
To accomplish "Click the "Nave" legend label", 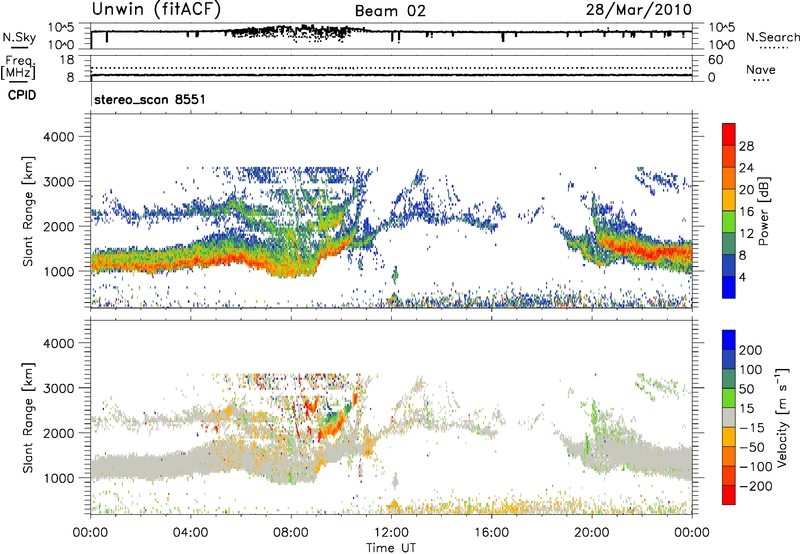I will coord(761,69).
